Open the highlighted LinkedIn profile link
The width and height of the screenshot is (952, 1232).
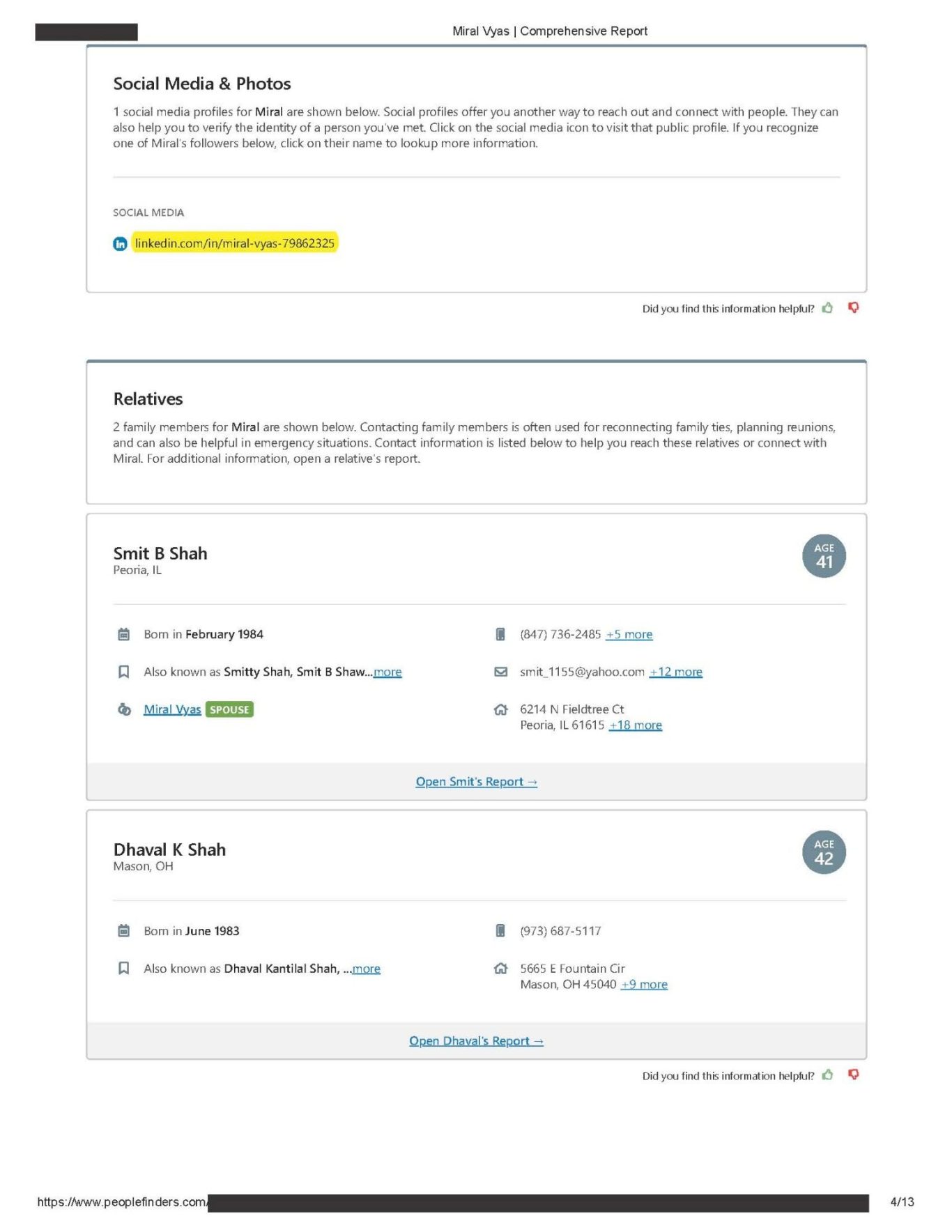pos(235,243)
